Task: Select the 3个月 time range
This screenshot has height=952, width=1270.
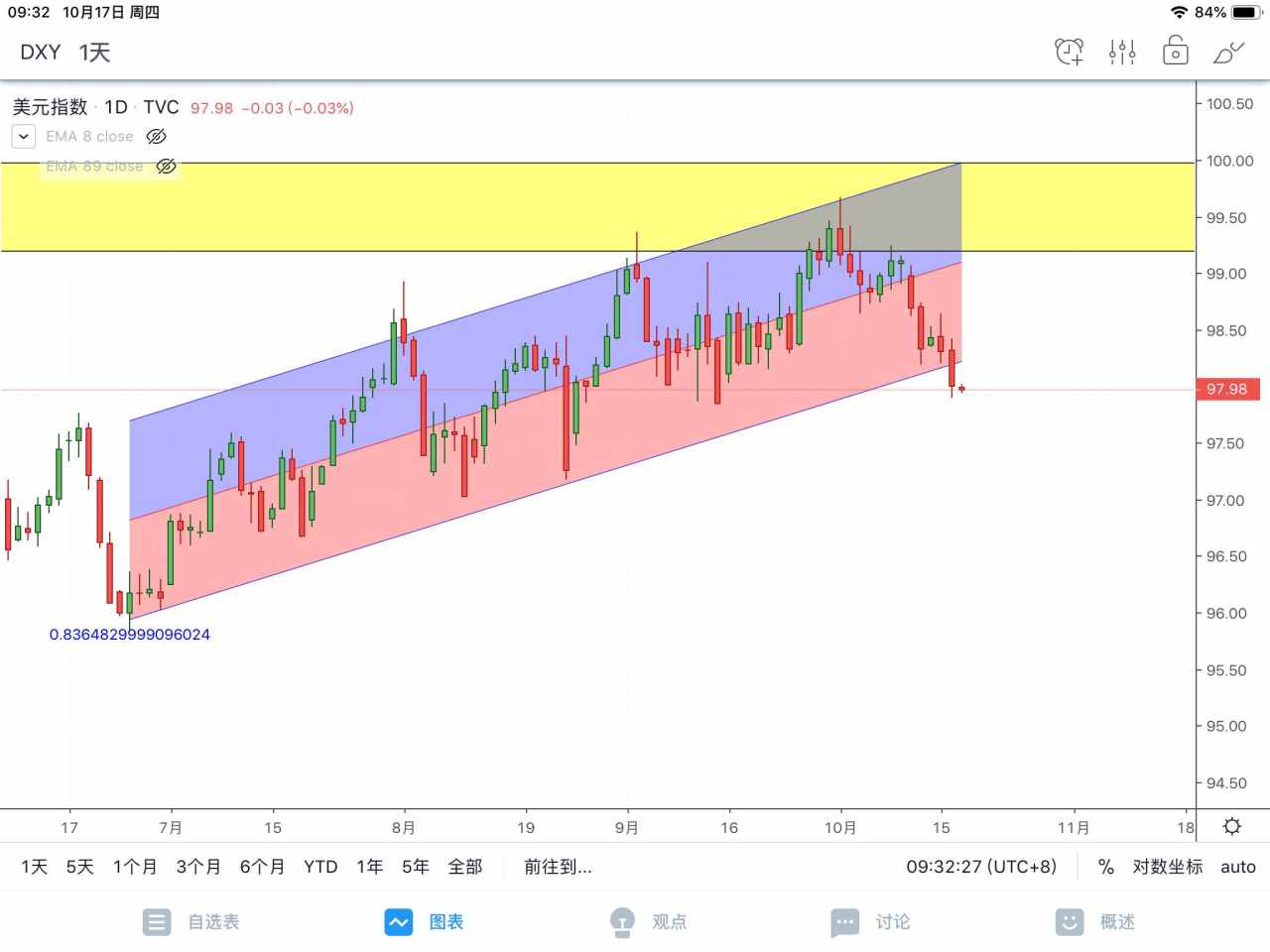Action: (198, 867)
